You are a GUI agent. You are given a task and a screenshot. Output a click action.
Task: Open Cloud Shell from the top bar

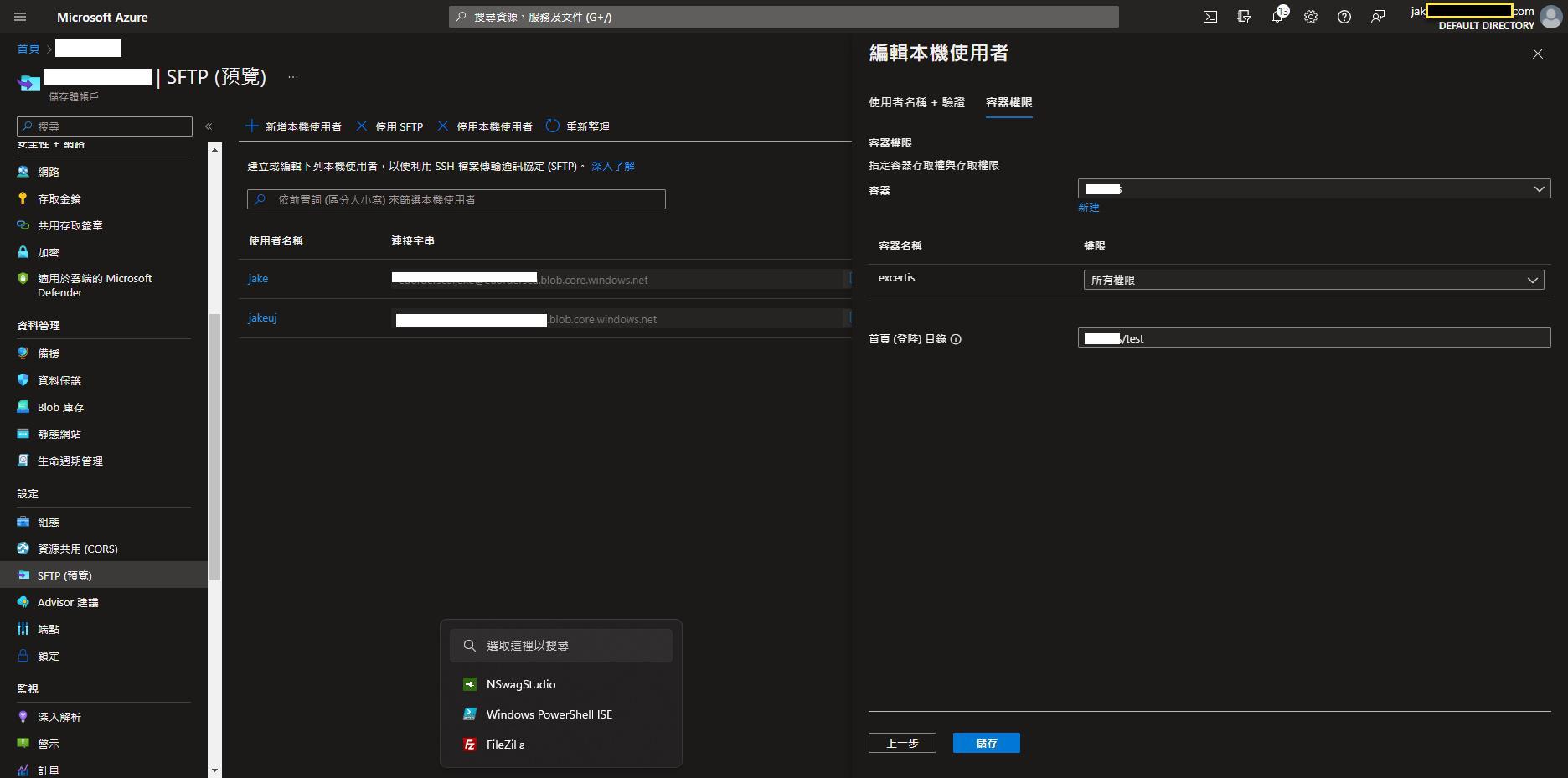pyautogui.click(x=1210, y=17)
